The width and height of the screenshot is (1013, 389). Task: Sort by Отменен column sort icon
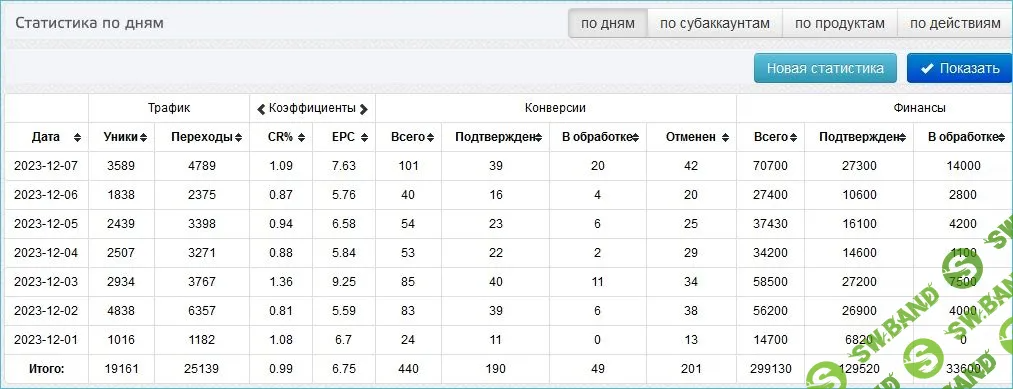[x=726, y=138]
